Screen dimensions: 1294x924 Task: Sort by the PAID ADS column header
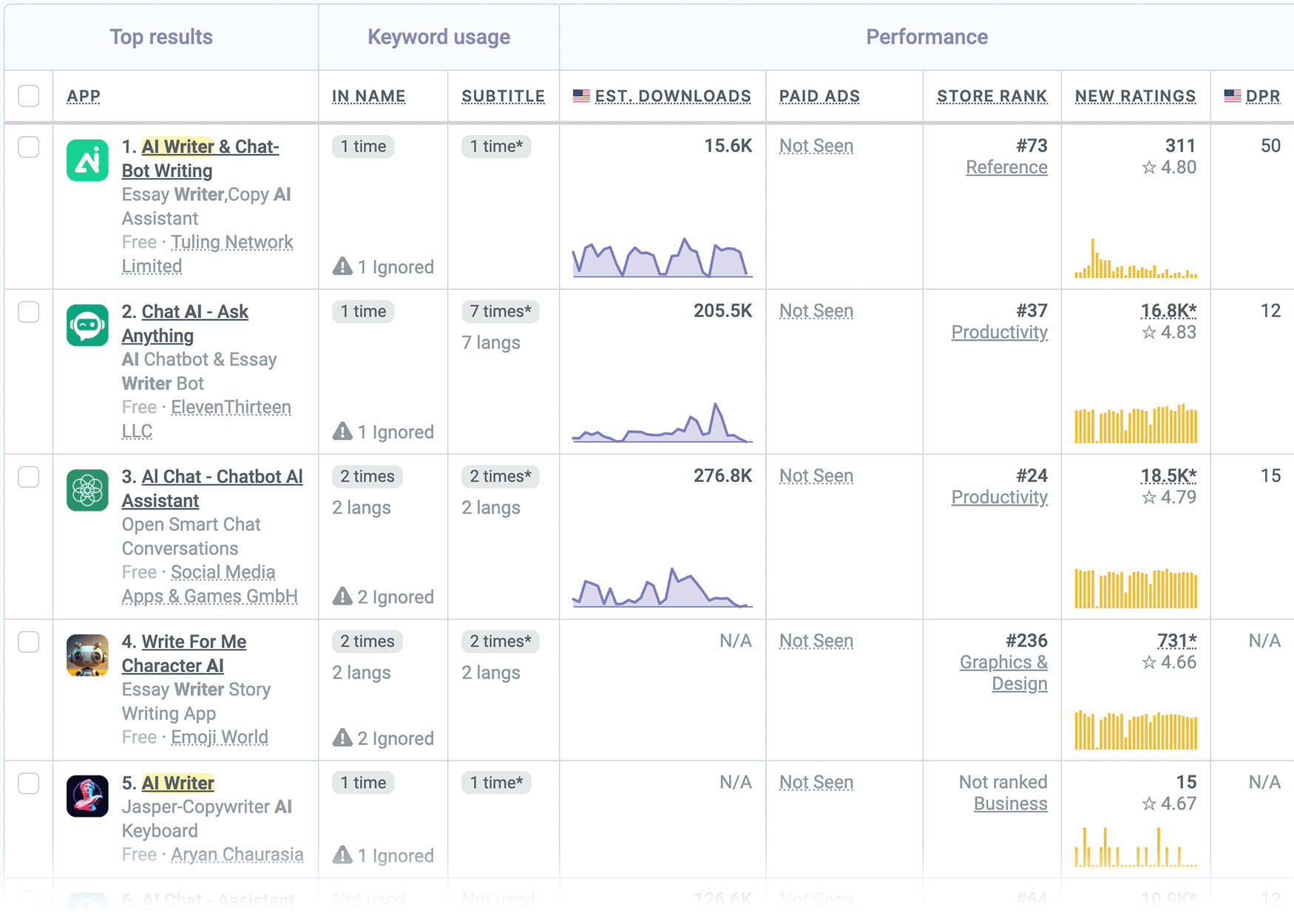point(819,96)
